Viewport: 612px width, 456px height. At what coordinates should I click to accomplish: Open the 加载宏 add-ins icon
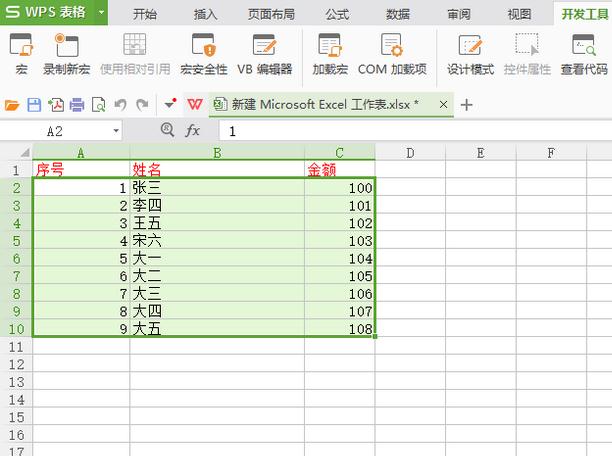[330, 45]
